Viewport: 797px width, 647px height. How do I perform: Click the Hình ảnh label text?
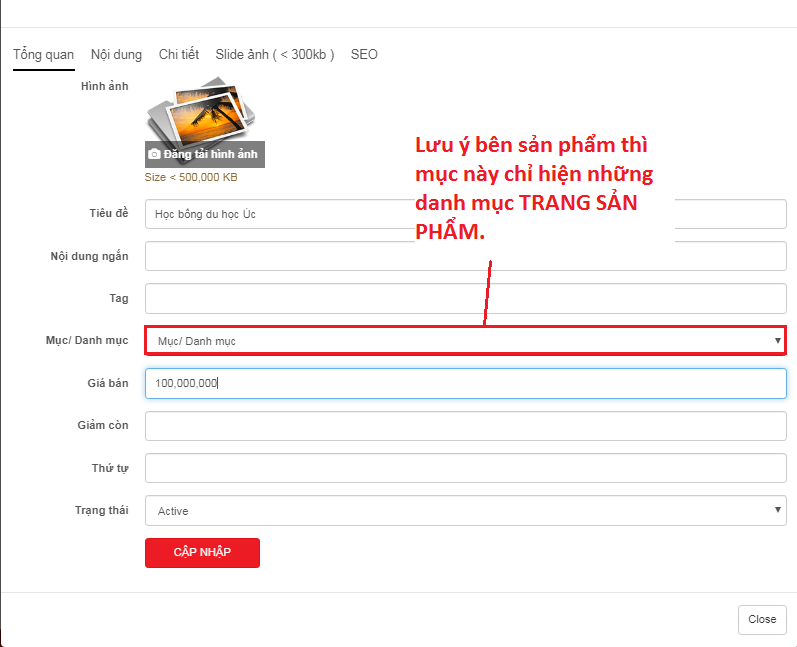click(104, 87)
